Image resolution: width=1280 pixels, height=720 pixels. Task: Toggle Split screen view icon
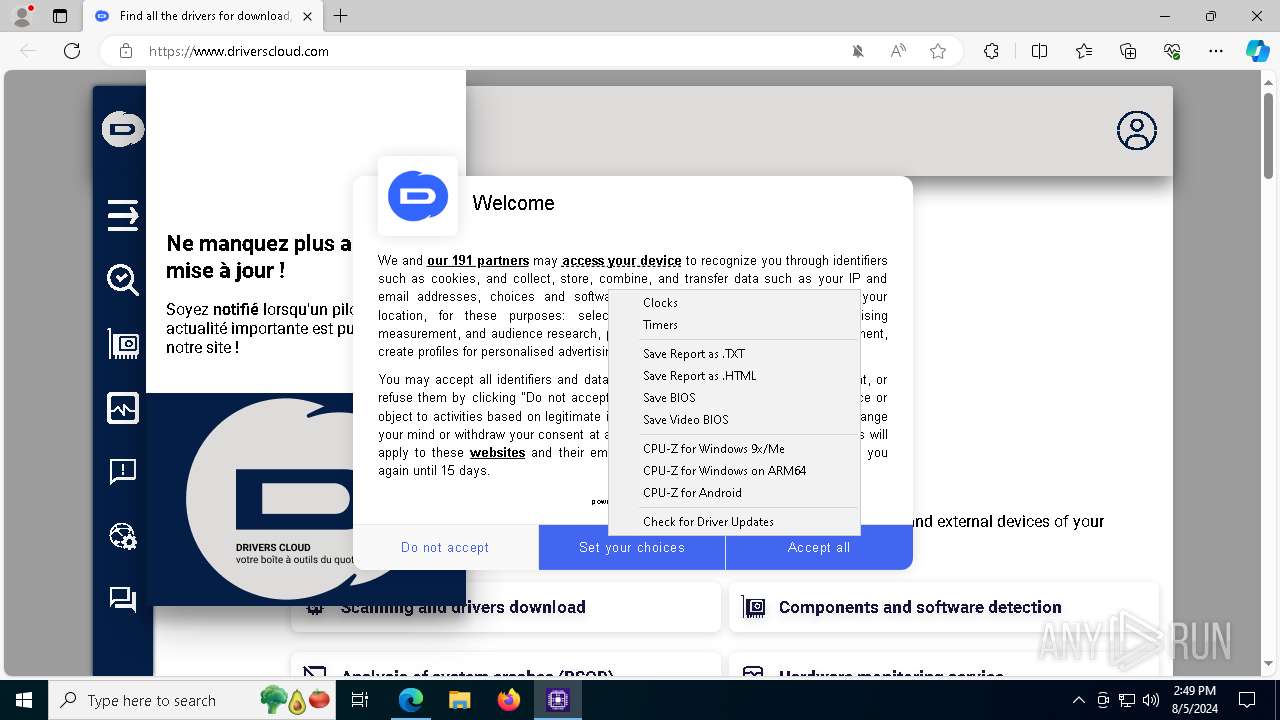coord(1039,51)
